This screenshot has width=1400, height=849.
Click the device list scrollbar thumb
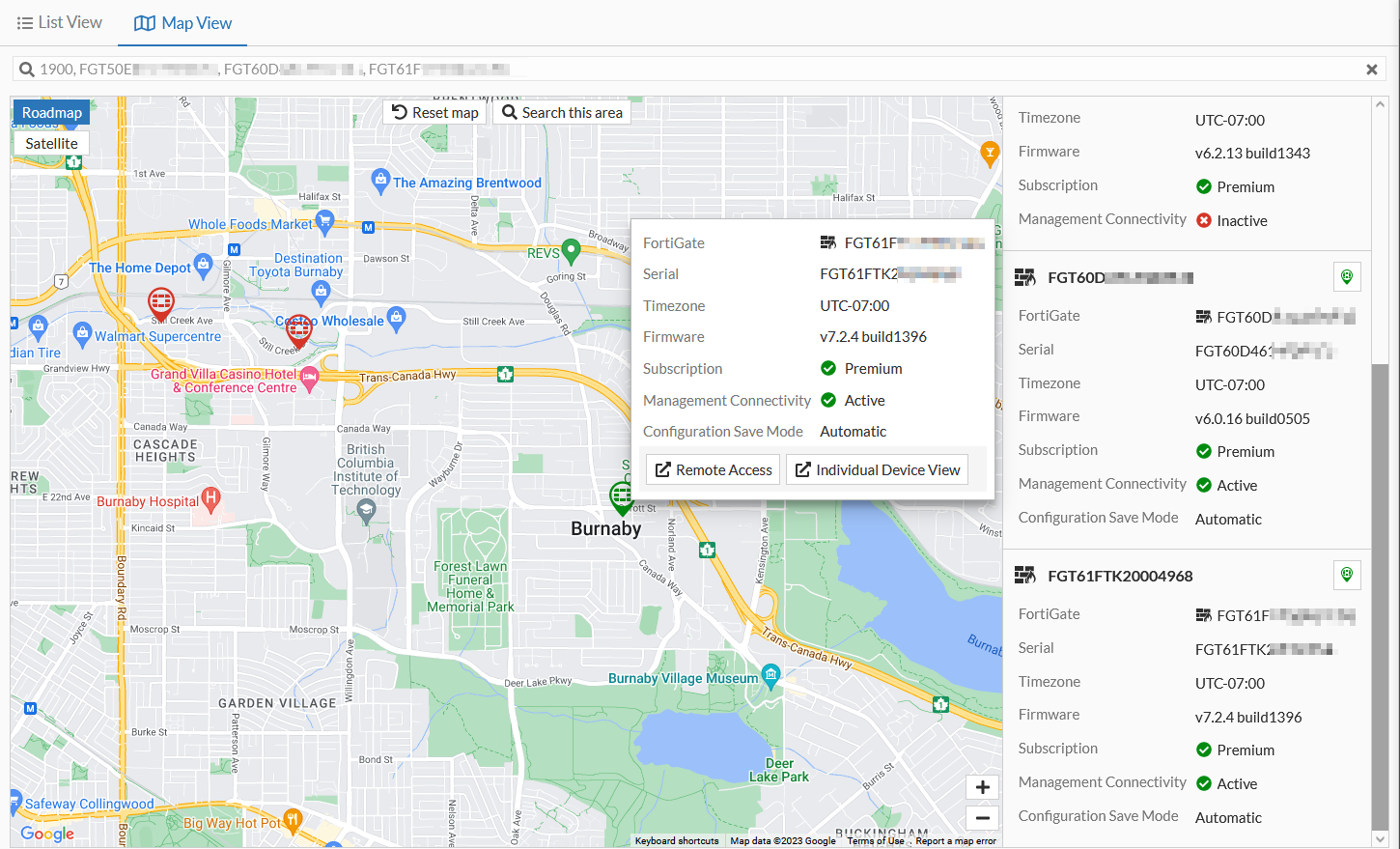pos(1380,596)
